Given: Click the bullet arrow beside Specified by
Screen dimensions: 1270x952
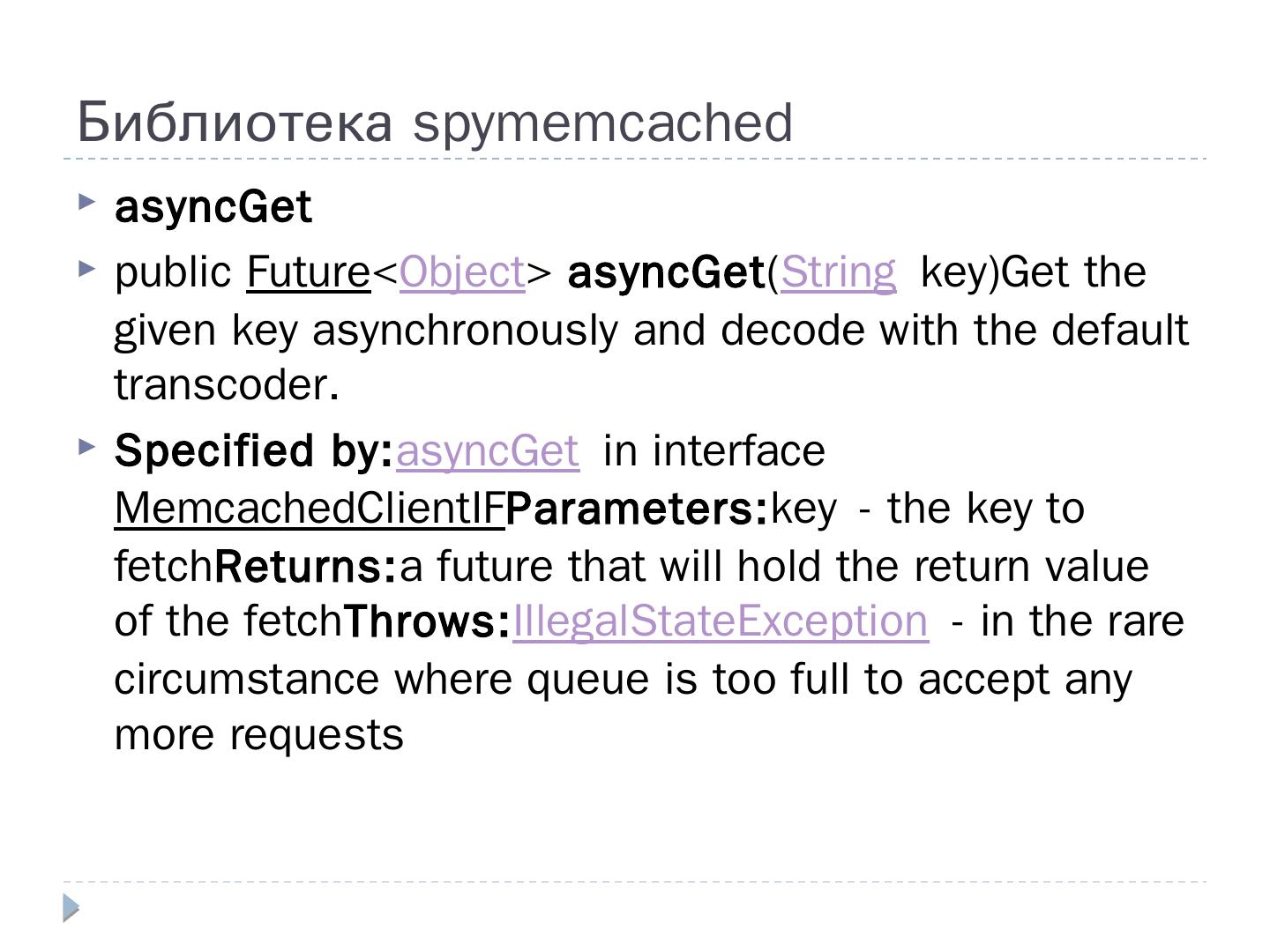Looking at the screenshot, I should coord(86,446).
